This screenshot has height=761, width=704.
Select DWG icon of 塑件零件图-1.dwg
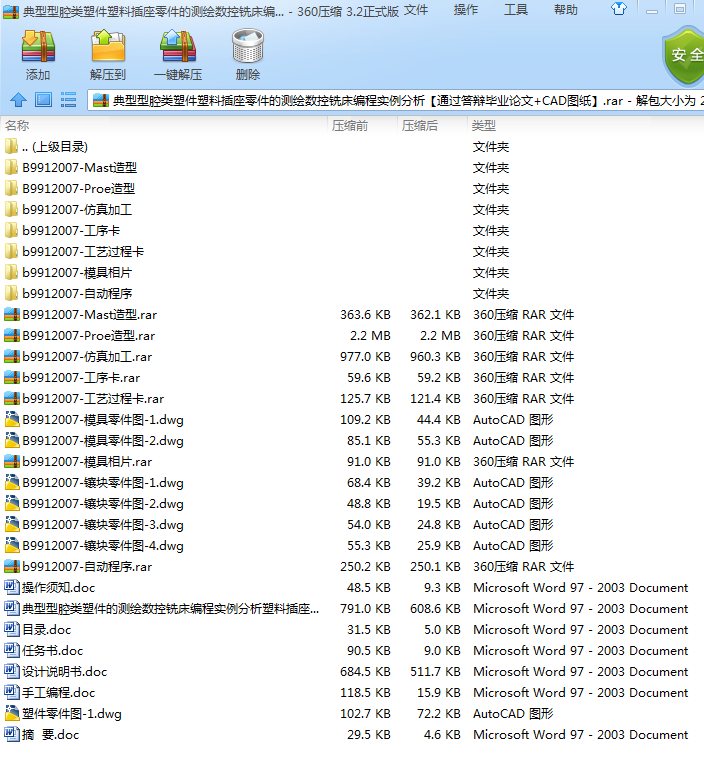pos(12,713)
